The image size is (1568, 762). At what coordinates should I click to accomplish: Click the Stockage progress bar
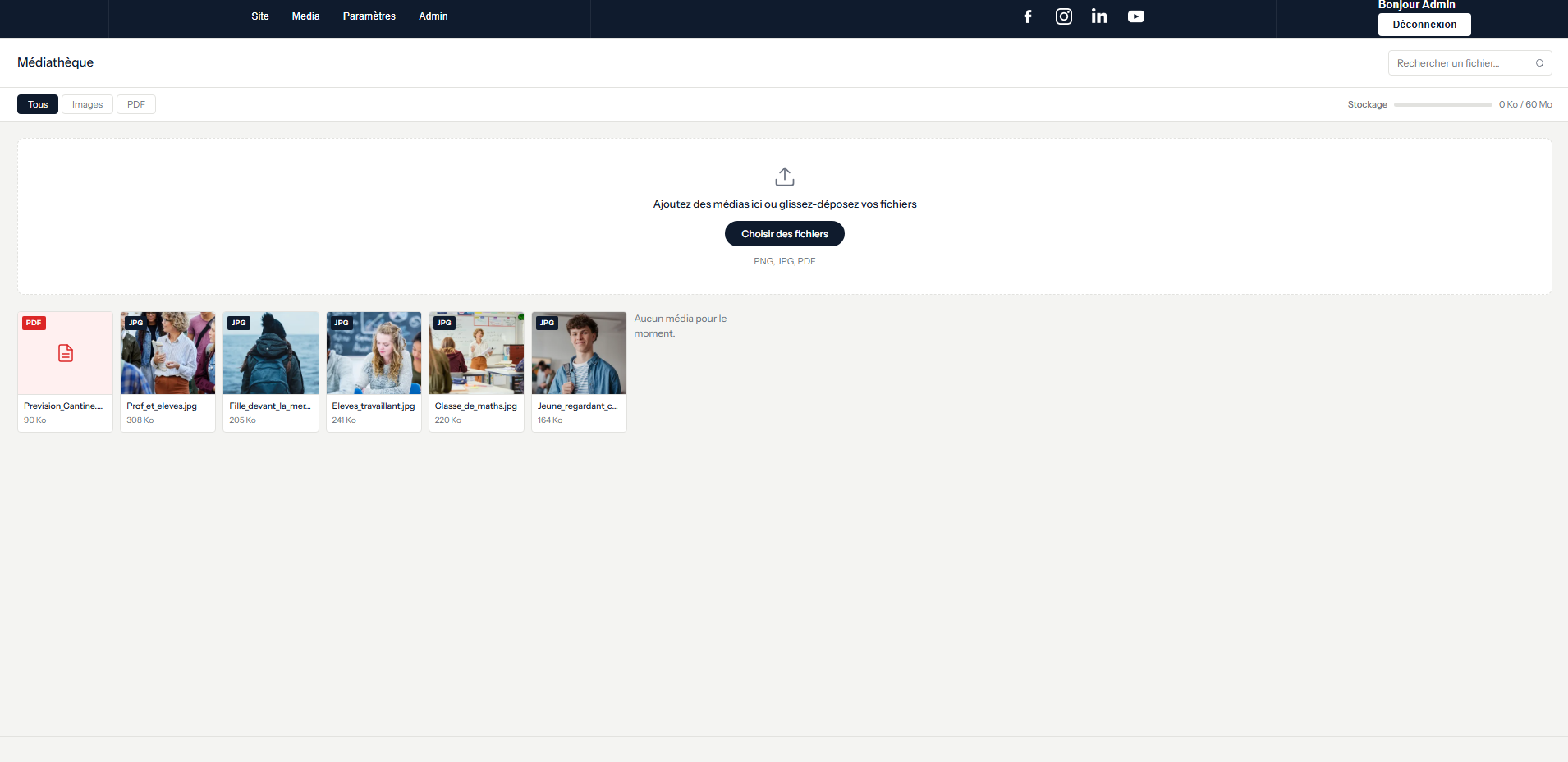click(x=1442, y=104)
